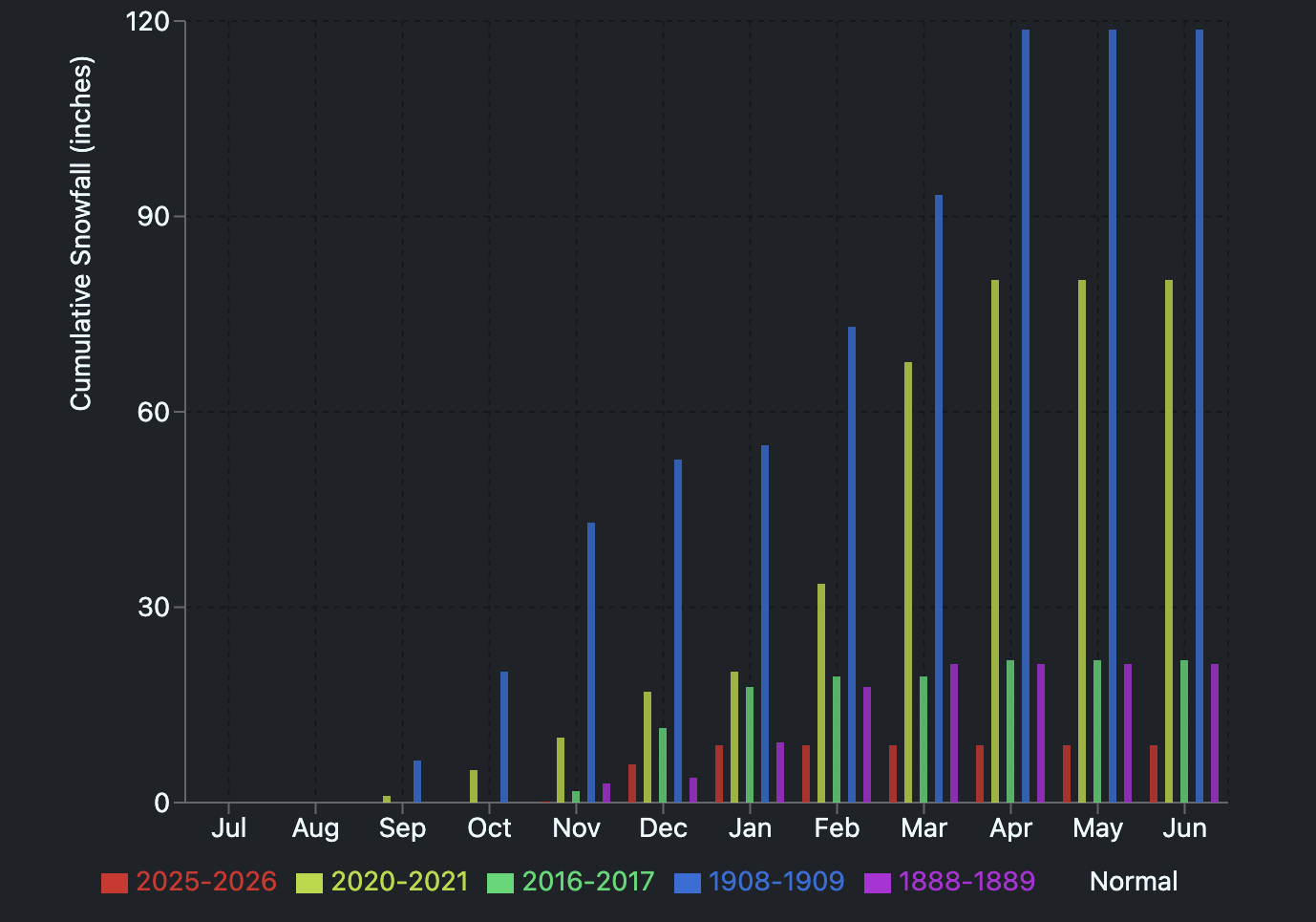Select the green 2016-2017 bar for Jun
The width and height of the screenshot is (1316, 922).
(x=1184, y=731)
